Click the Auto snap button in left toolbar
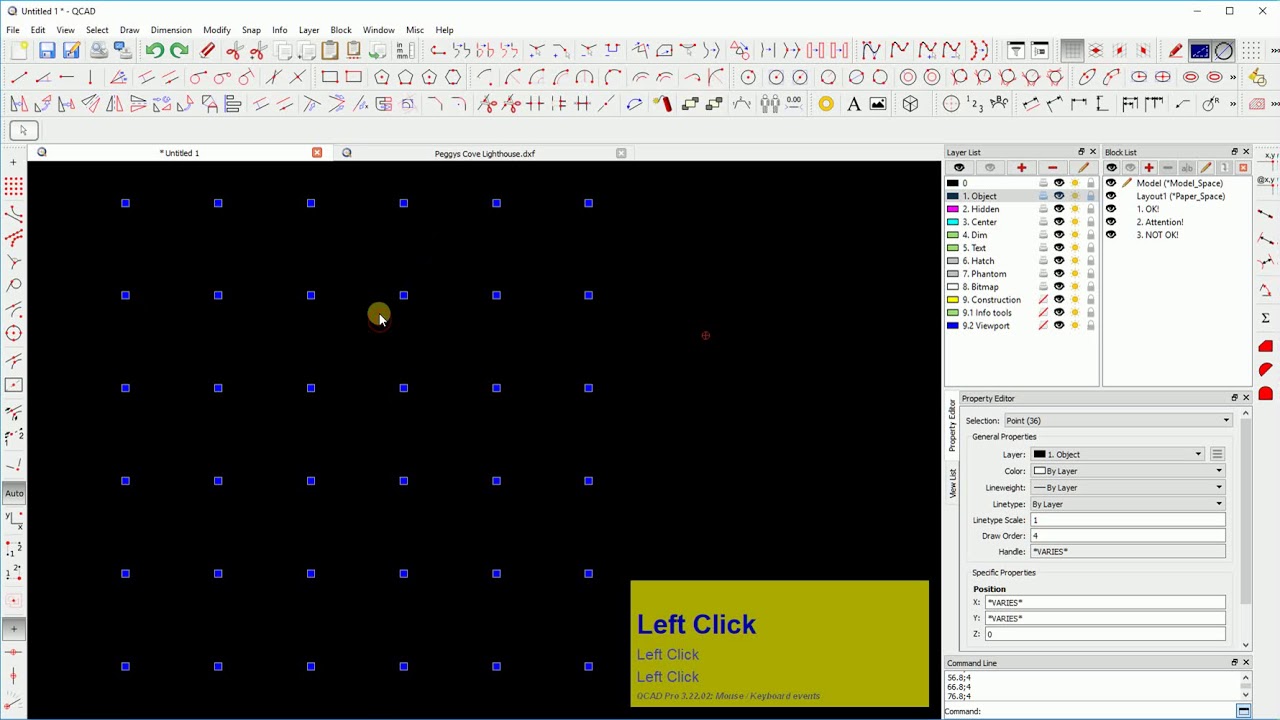 click(14, 493)
